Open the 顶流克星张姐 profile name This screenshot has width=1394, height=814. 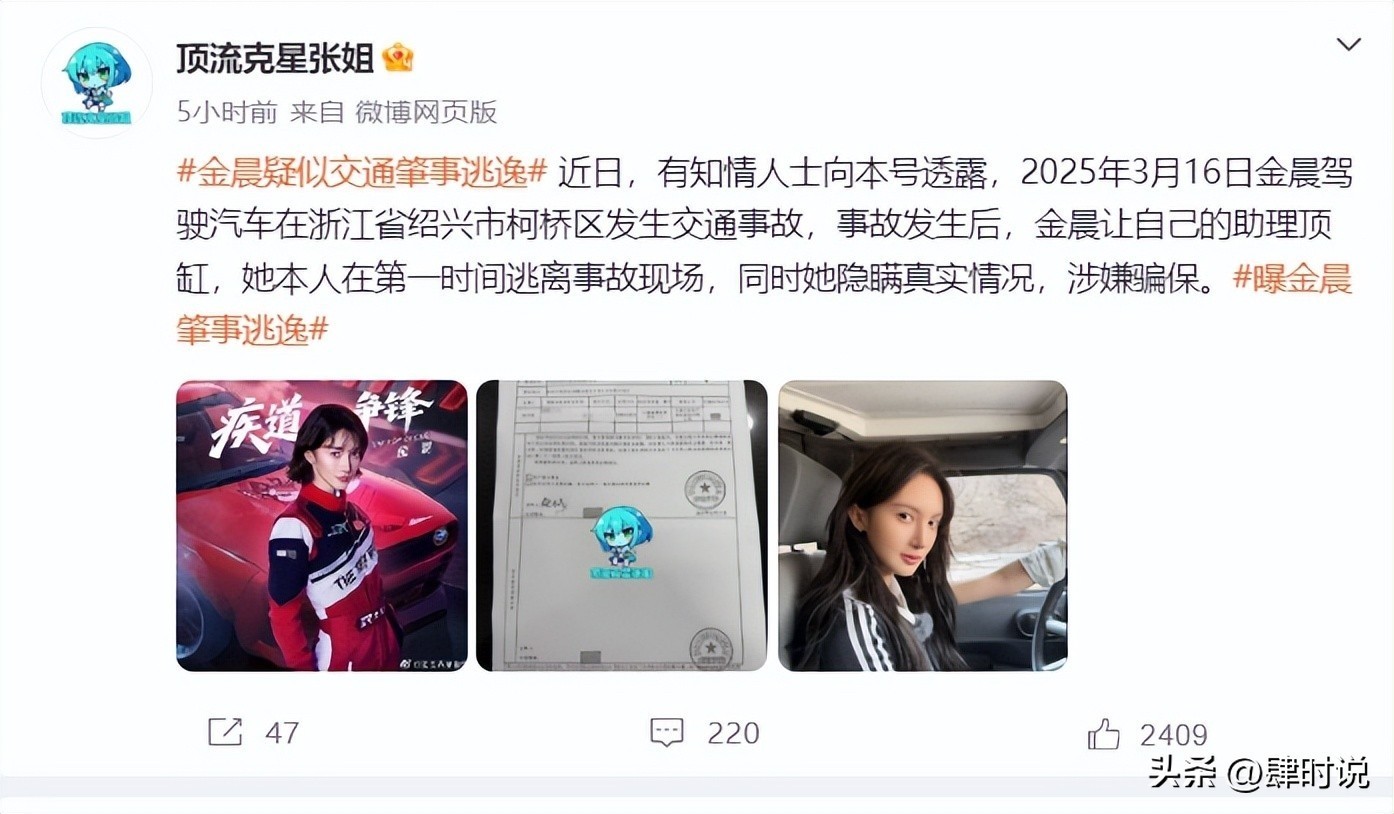[x=274, y=58]
